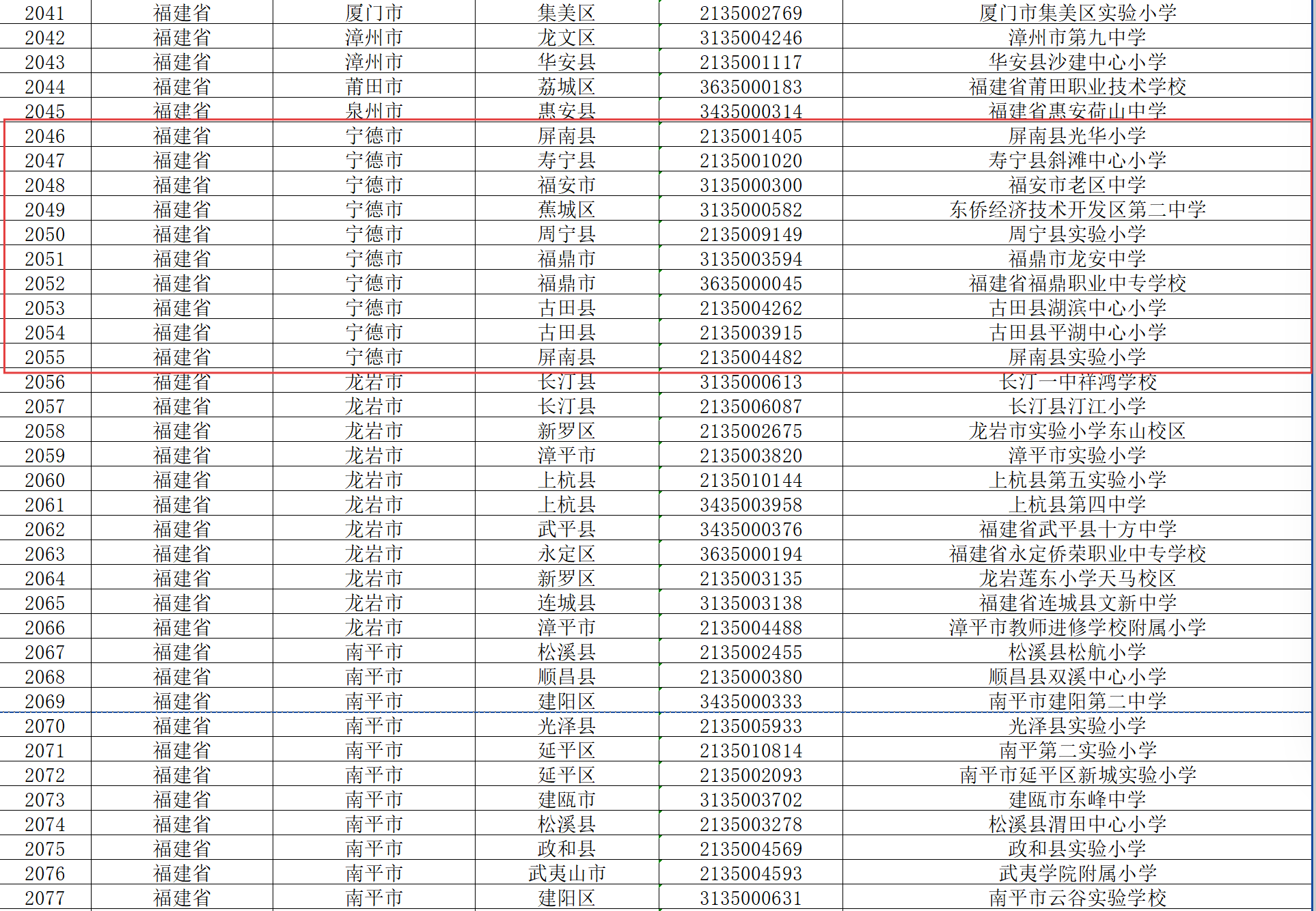This screenshot has height=911, width=1316.
Task: Click 漳州市 in row 2042
Action: pyautogui.click(x=374, y=38)
